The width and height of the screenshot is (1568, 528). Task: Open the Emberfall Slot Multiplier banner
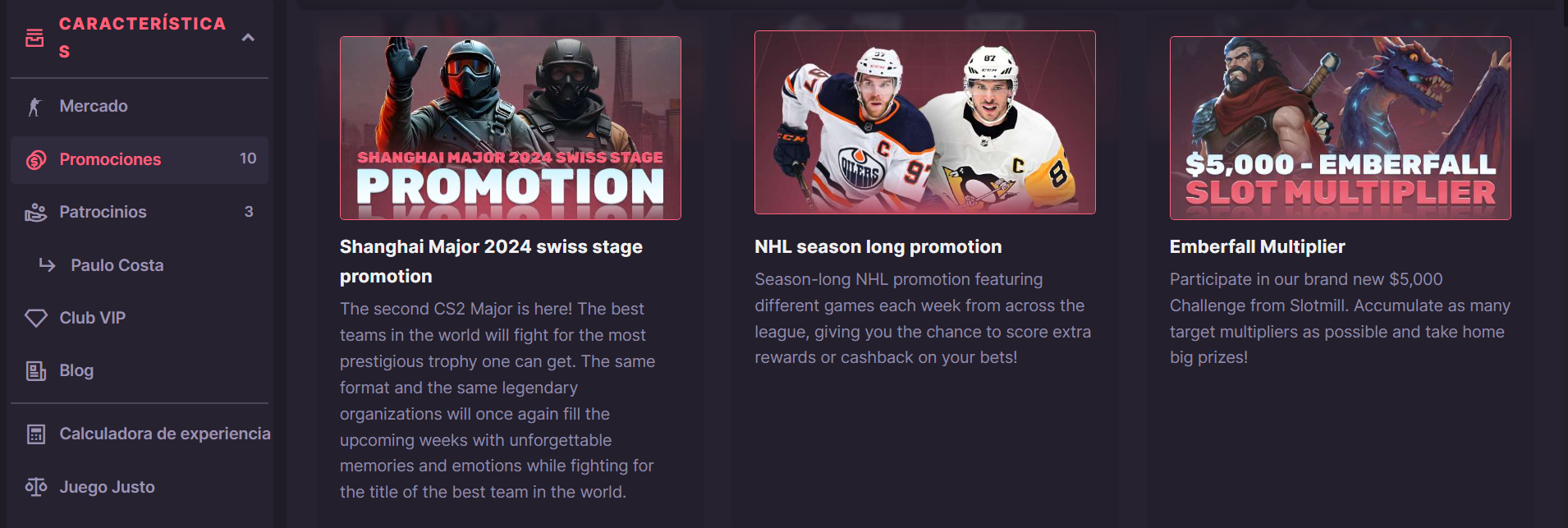[x=1340, y=128]
